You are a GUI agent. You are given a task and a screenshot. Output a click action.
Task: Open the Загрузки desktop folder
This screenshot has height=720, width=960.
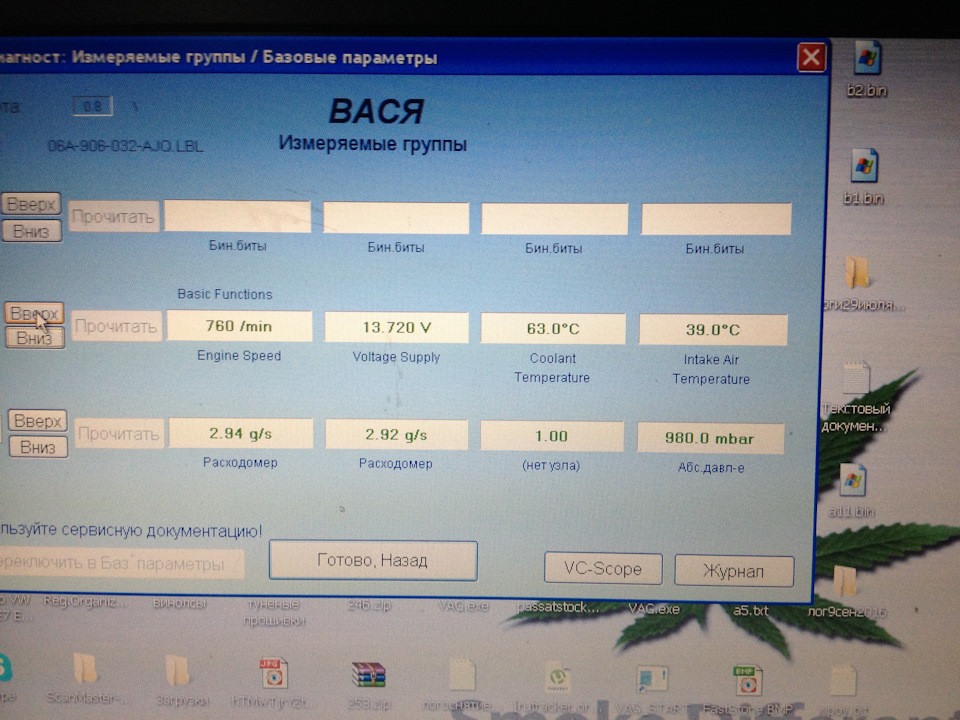coord(177,670)
